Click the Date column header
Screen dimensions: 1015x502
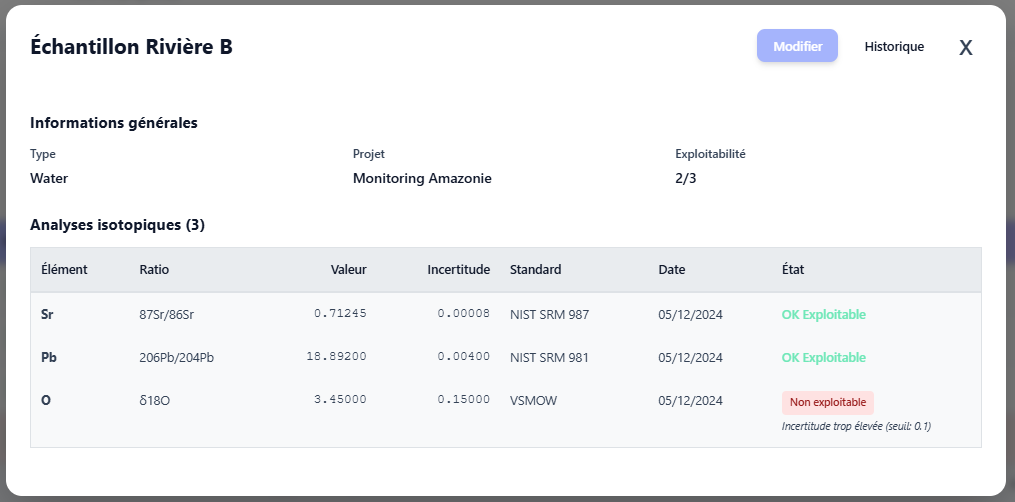(672, 270)
